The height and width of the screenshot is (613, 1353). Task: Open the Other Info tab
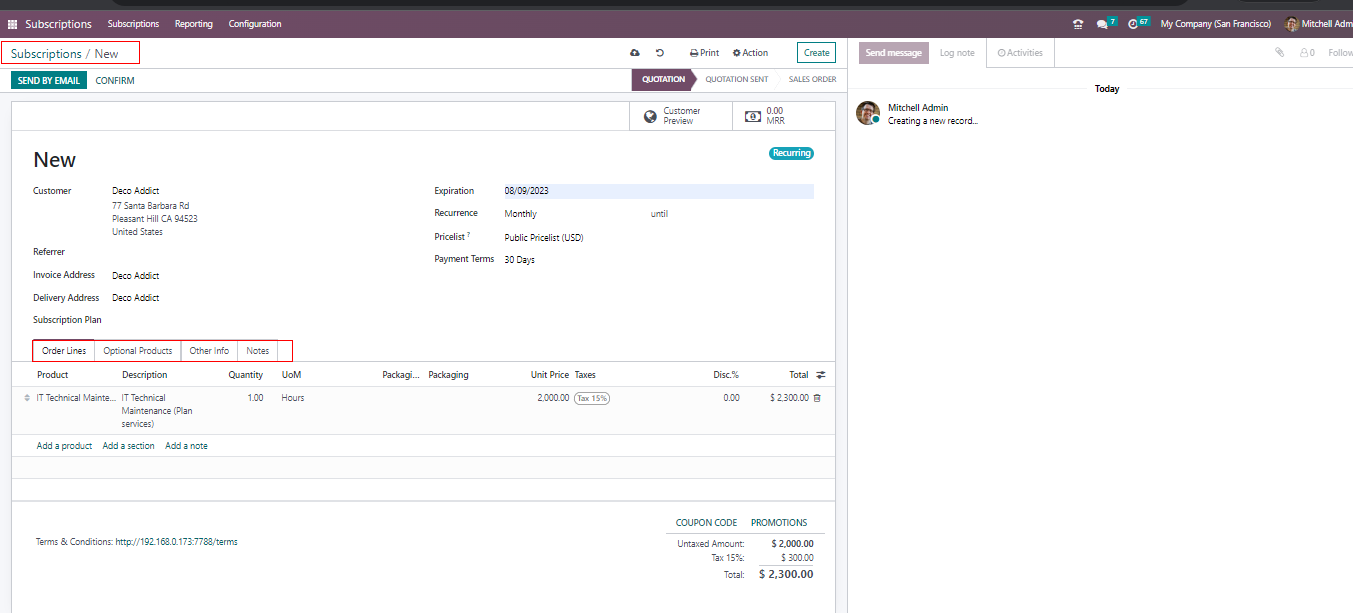coord(209,351)
